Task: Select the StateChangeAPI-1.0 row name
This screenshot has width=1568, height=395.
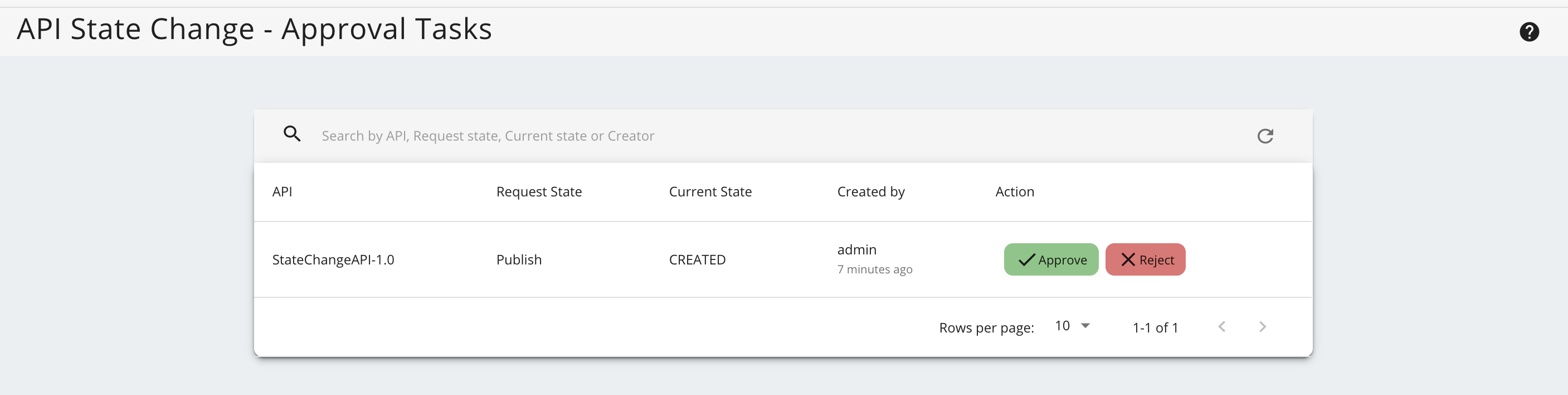Action: [333, 261]
